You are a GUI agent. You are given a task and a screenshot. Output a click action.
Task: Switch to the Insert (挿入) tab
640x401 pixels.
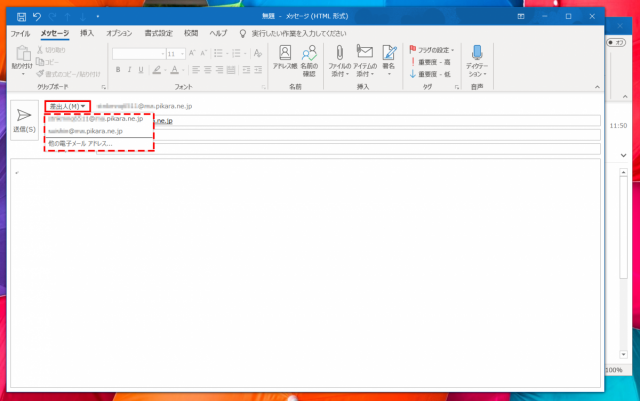(x=87, y=33)
